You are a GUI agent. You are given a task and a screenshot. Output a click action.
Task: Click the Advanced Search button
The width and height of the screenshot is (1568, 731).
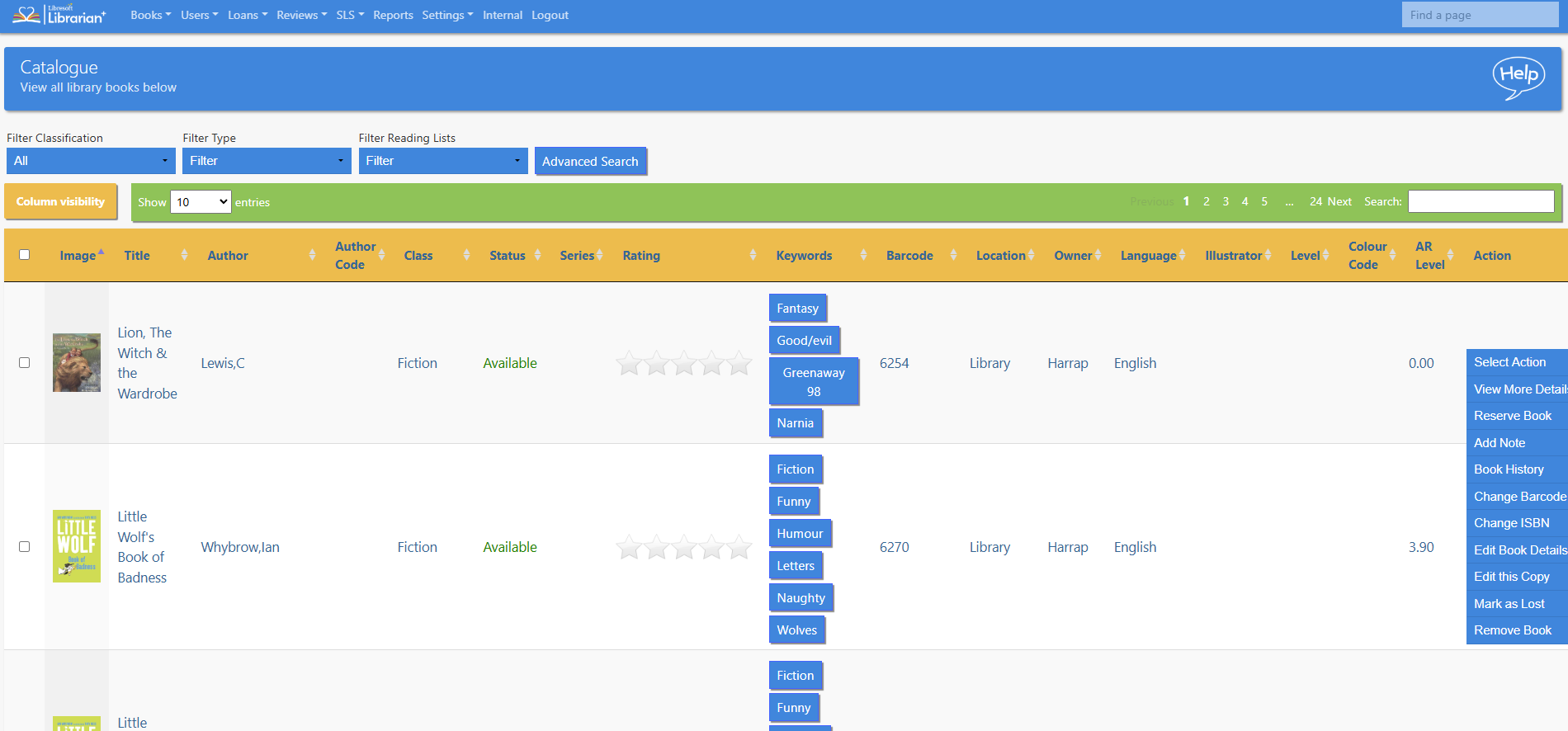pos(590,162)
